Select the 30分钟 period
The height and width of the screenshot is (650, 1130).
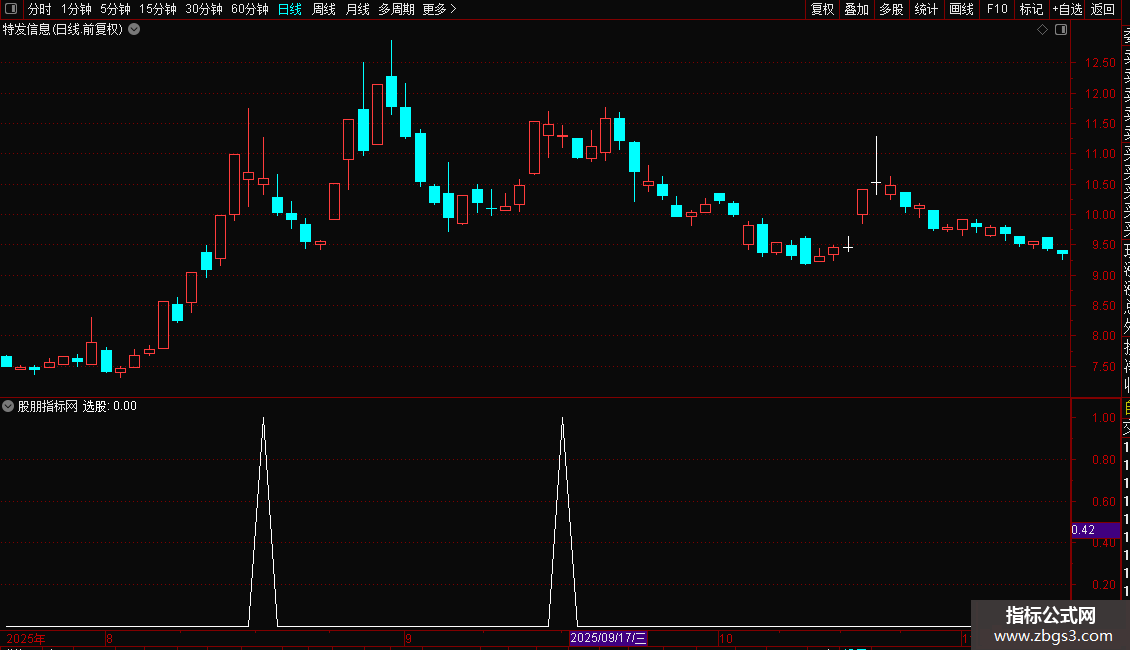point(204,9)
